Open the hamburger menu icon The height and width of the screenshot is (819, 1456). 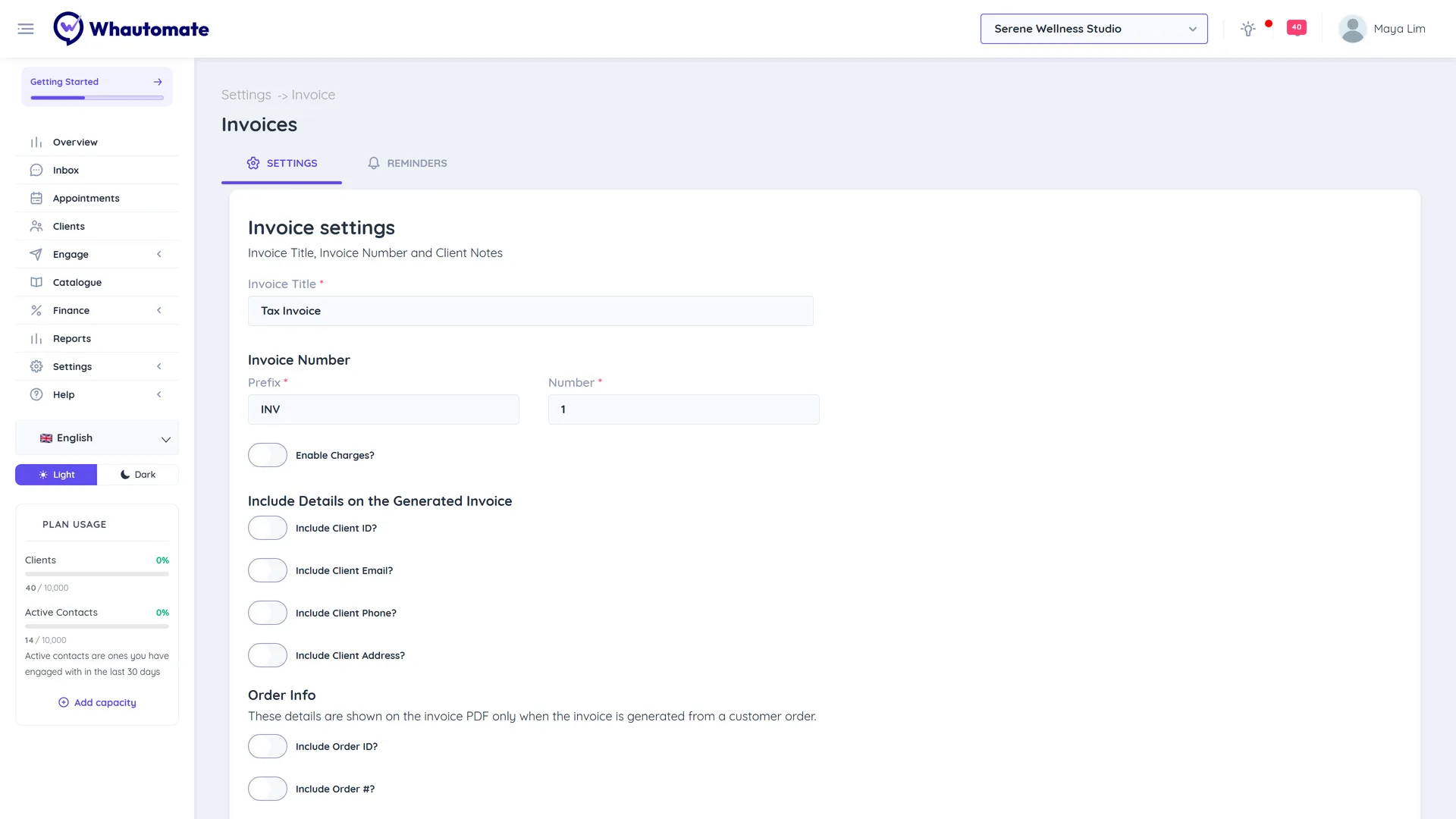pos(26,29)
